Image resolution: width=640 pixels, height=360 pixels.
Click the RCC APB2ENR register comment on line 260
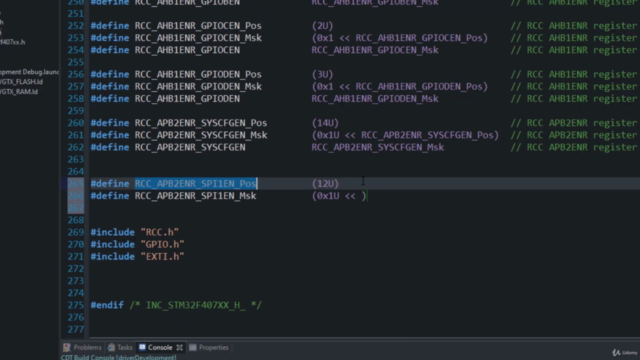tap(575, 123)
